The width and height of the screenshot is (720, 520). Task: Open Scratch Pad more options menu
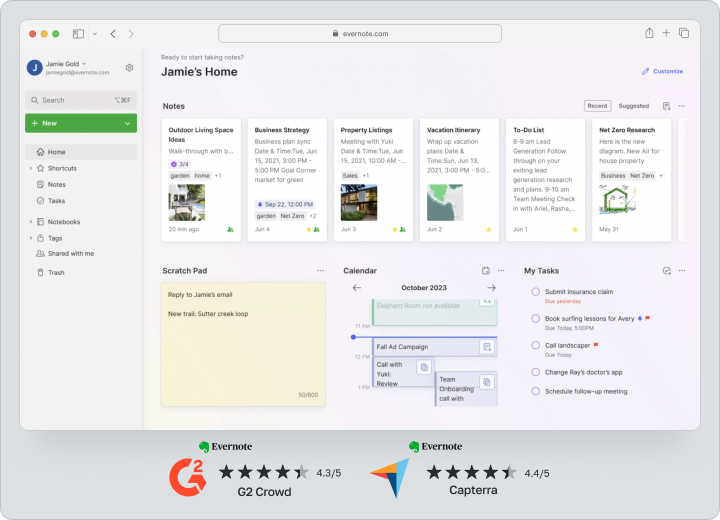(320, 271)
